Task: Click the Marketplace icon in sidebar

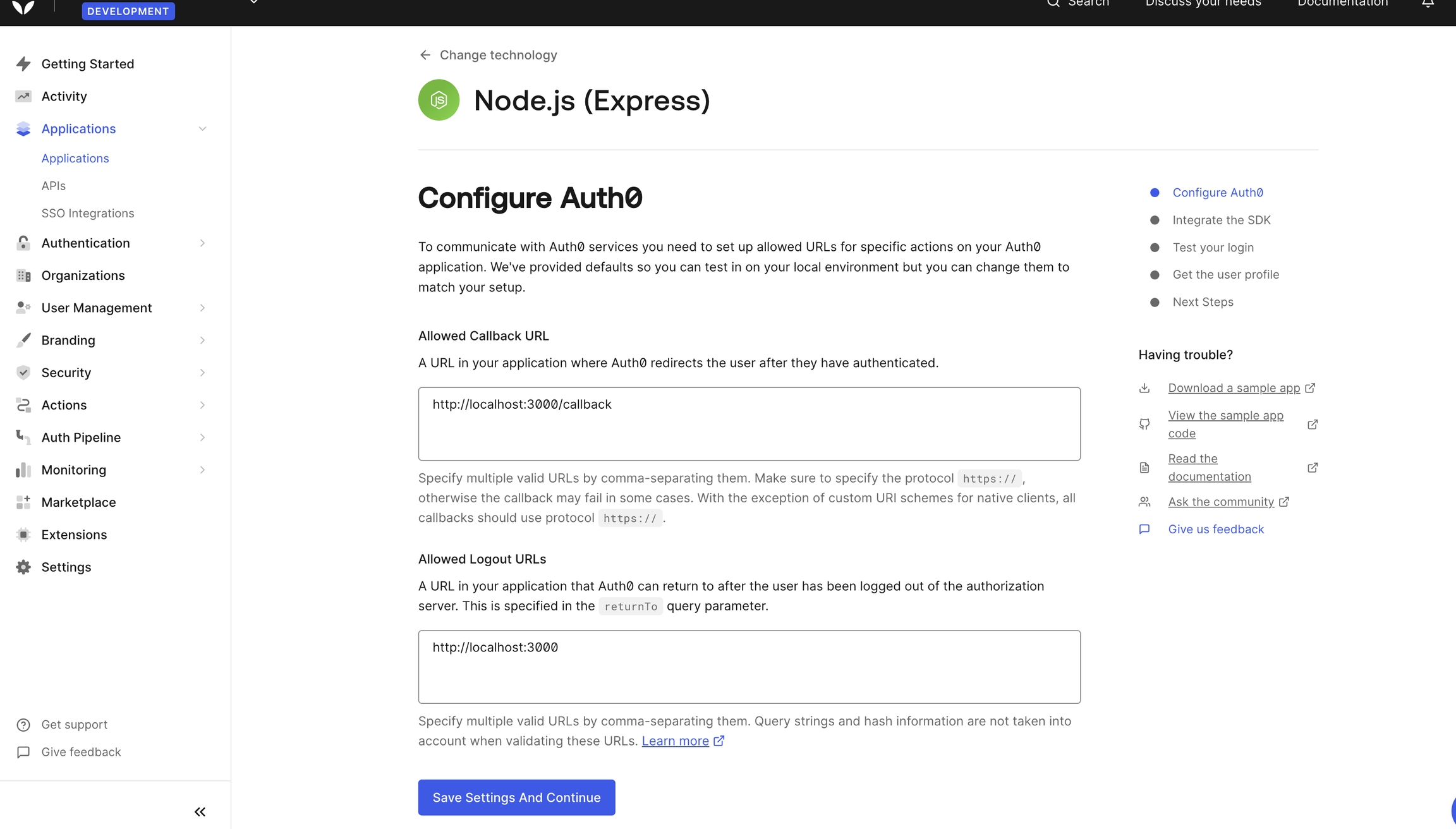Action: [x=23, y=502]
